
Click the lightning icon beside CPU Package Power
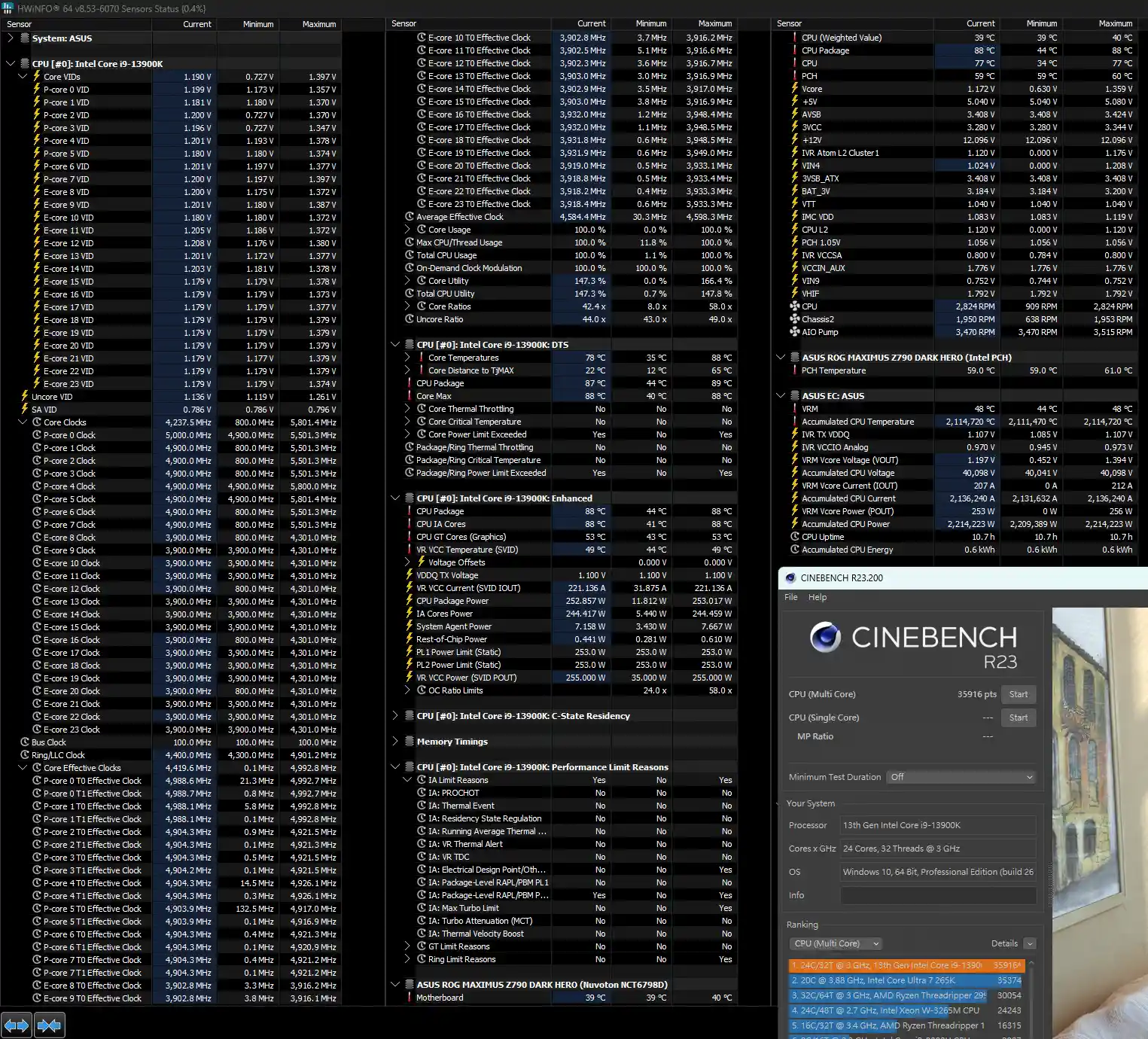click(410, 601)
